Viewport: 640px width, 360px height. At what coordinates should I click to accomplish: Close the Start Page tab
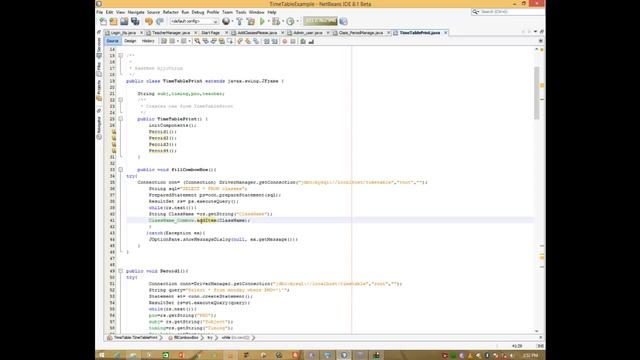tap(227, 33)
